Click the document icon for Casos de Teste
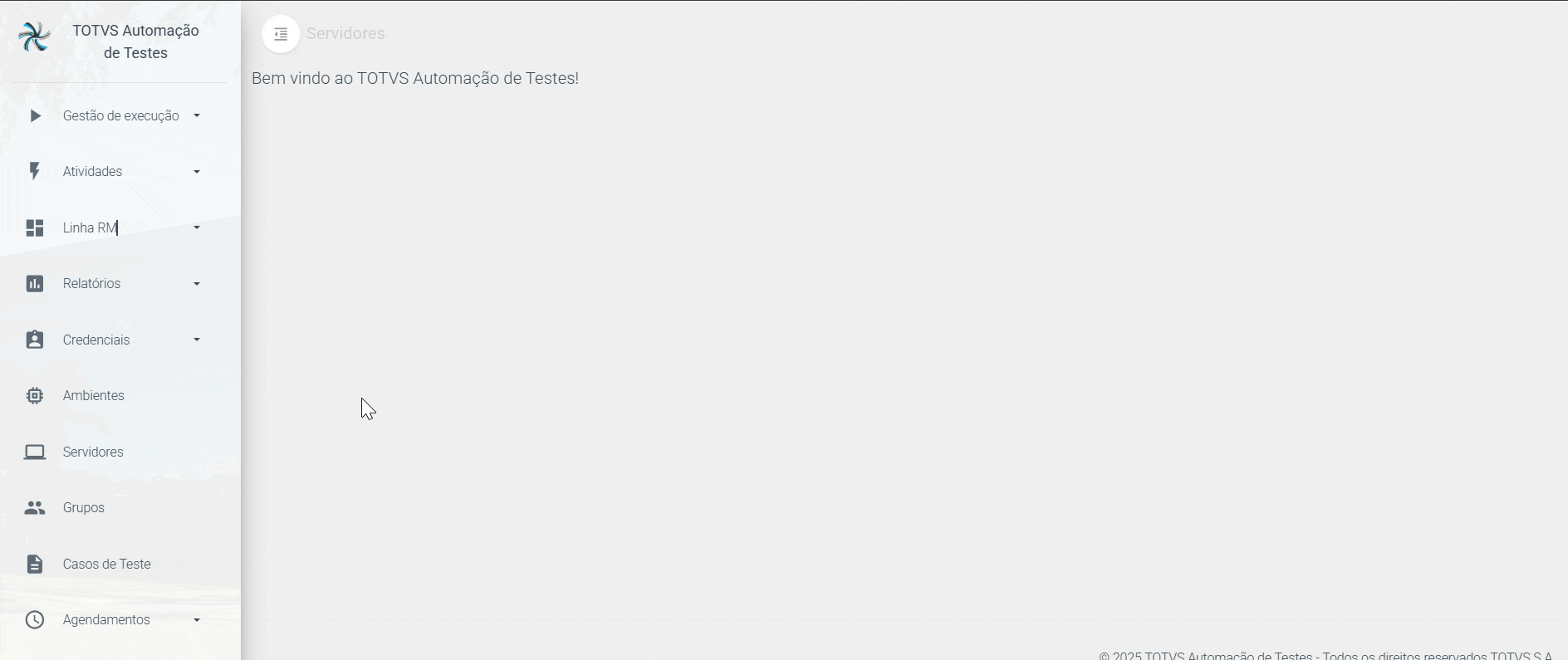 (x=34, y=564)
